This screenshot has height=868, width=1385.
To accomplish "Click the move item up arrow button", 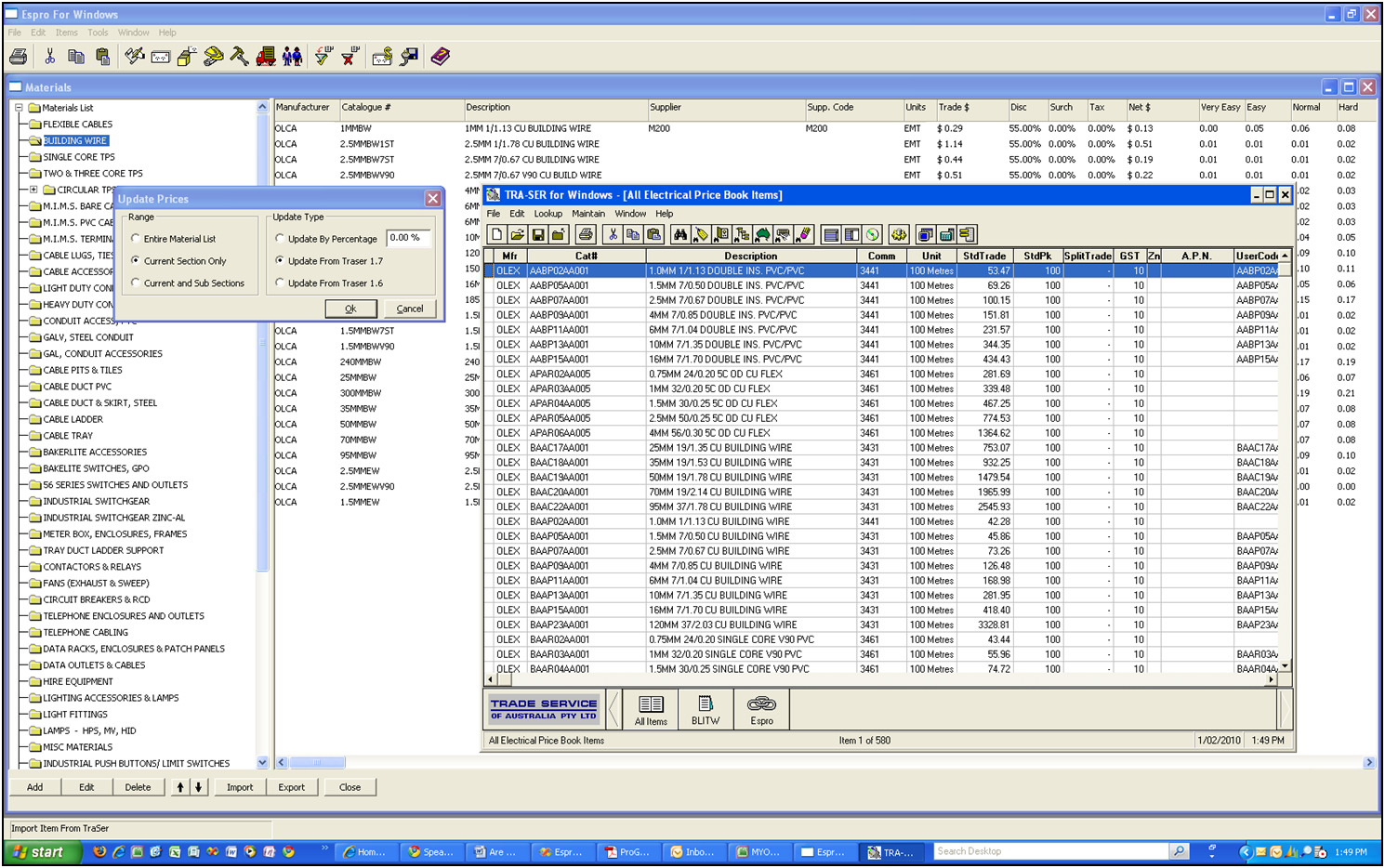I will 180,787.
